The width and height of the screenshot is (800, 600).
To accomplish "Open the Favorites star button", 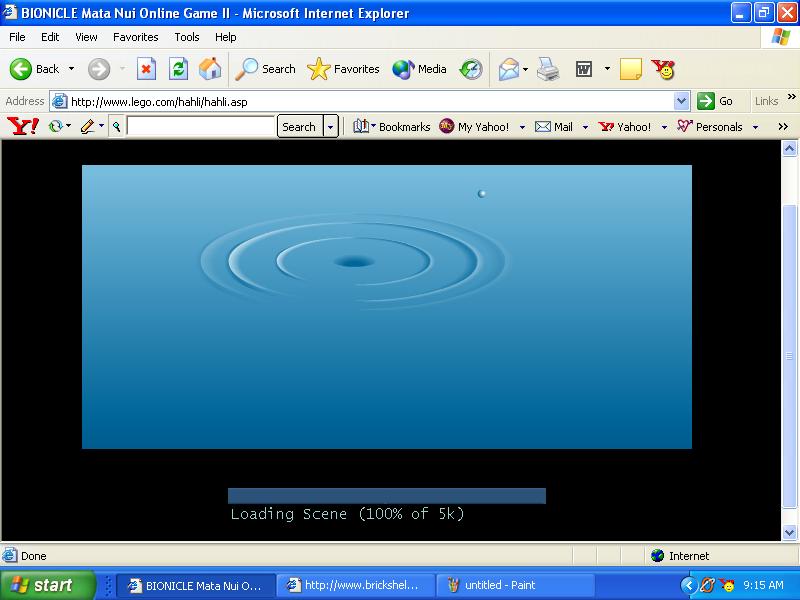I will point(343,69).
